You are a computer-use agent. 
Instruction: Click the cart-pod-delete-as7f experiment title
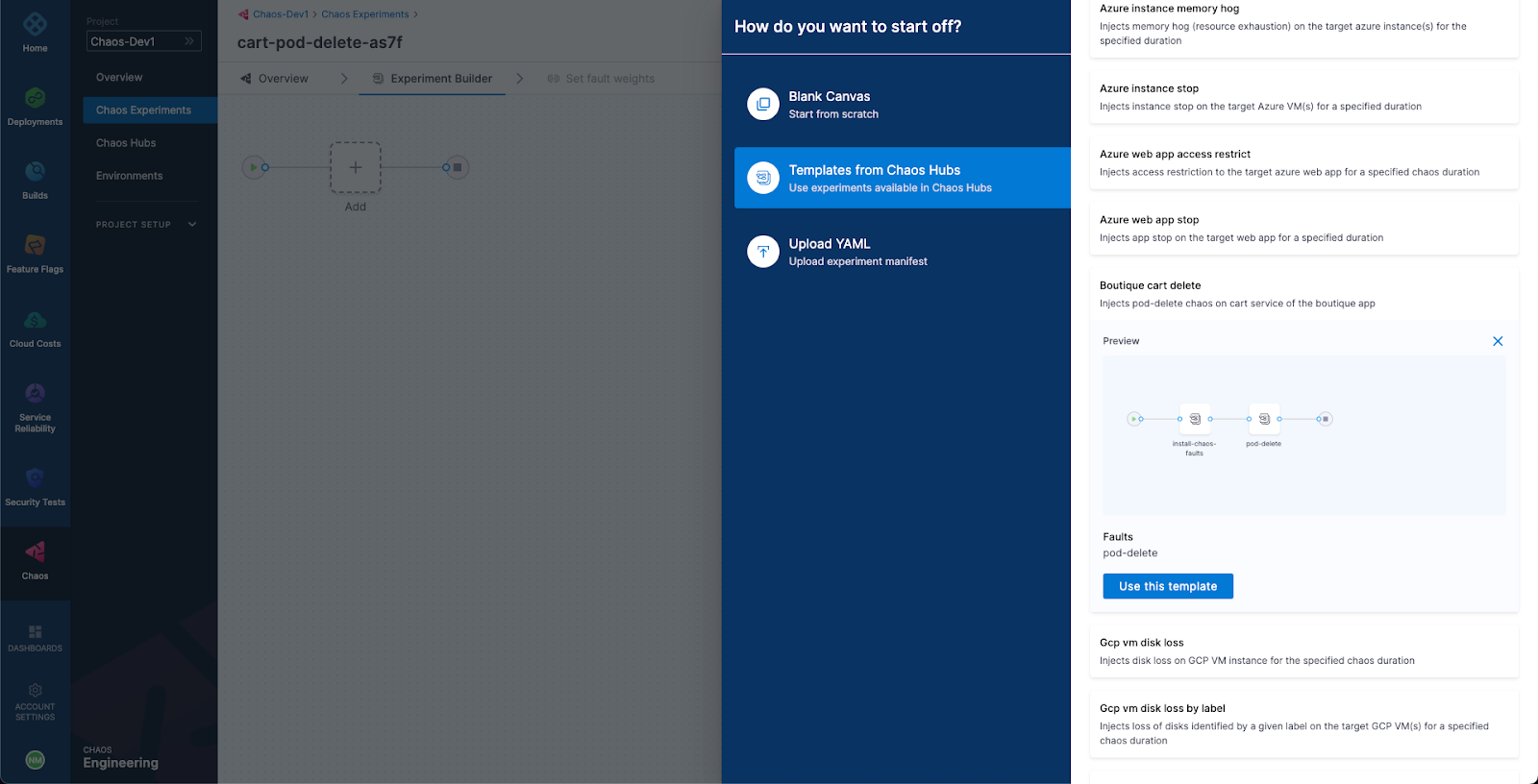(320, 42)
